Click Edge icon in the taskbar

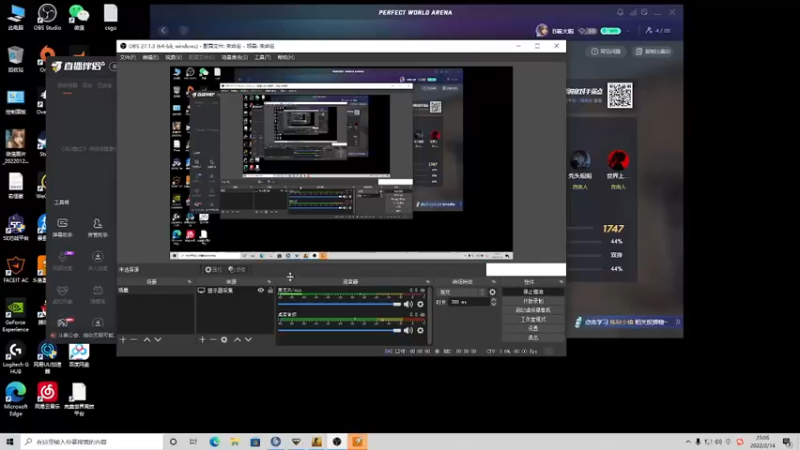(x=214, y=441)
